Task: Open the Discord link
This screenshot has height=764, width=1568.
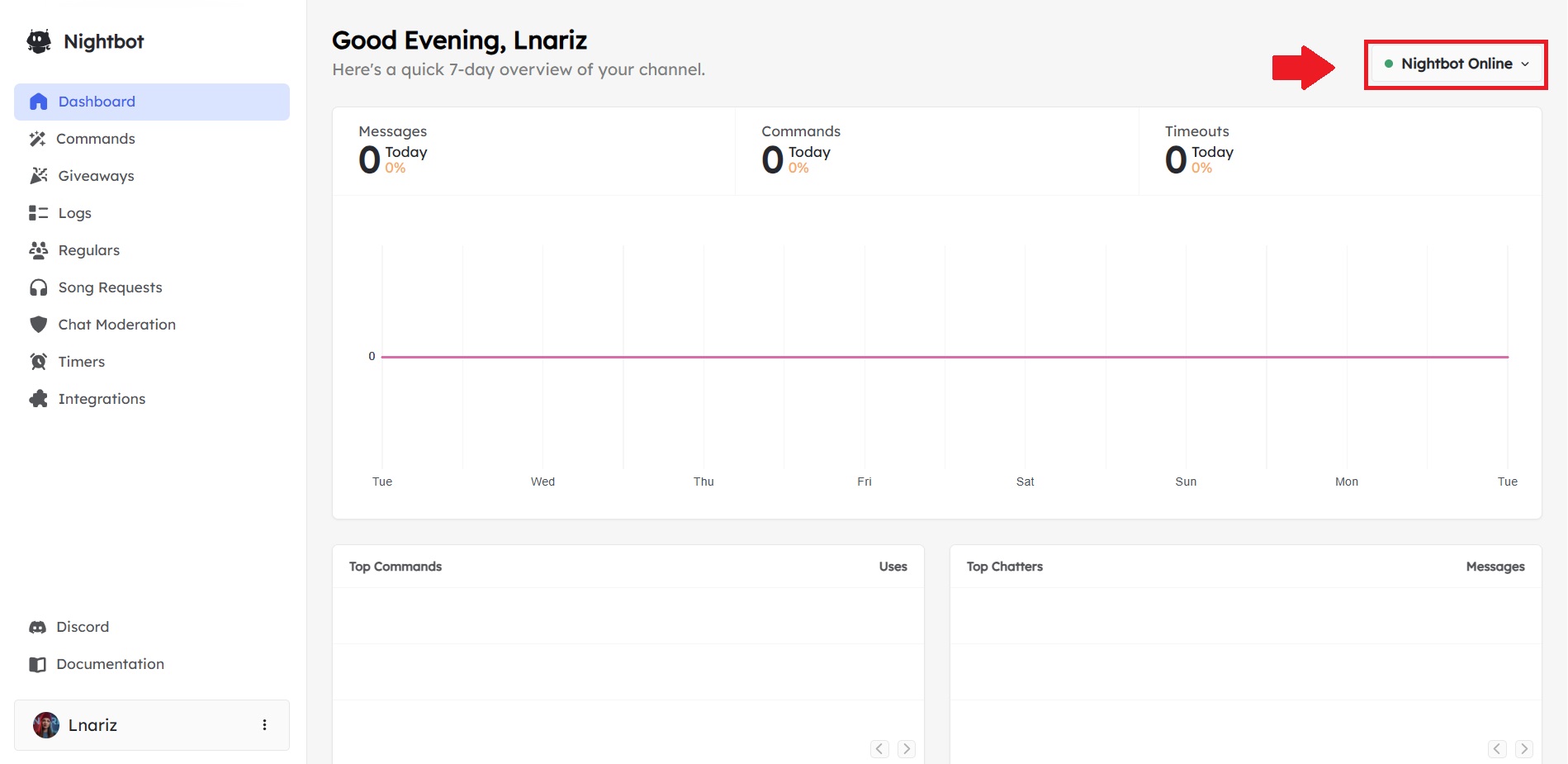Action: (x=152, y=627)
